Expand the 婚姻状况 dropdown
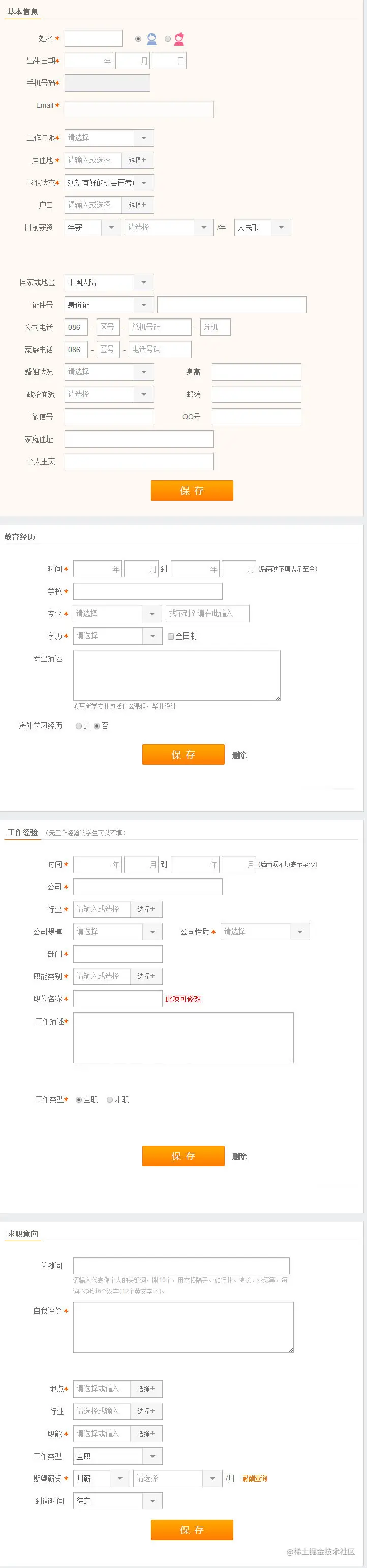Image resolution: width=367 pixels, height=1568 pixels. point(144,371)
